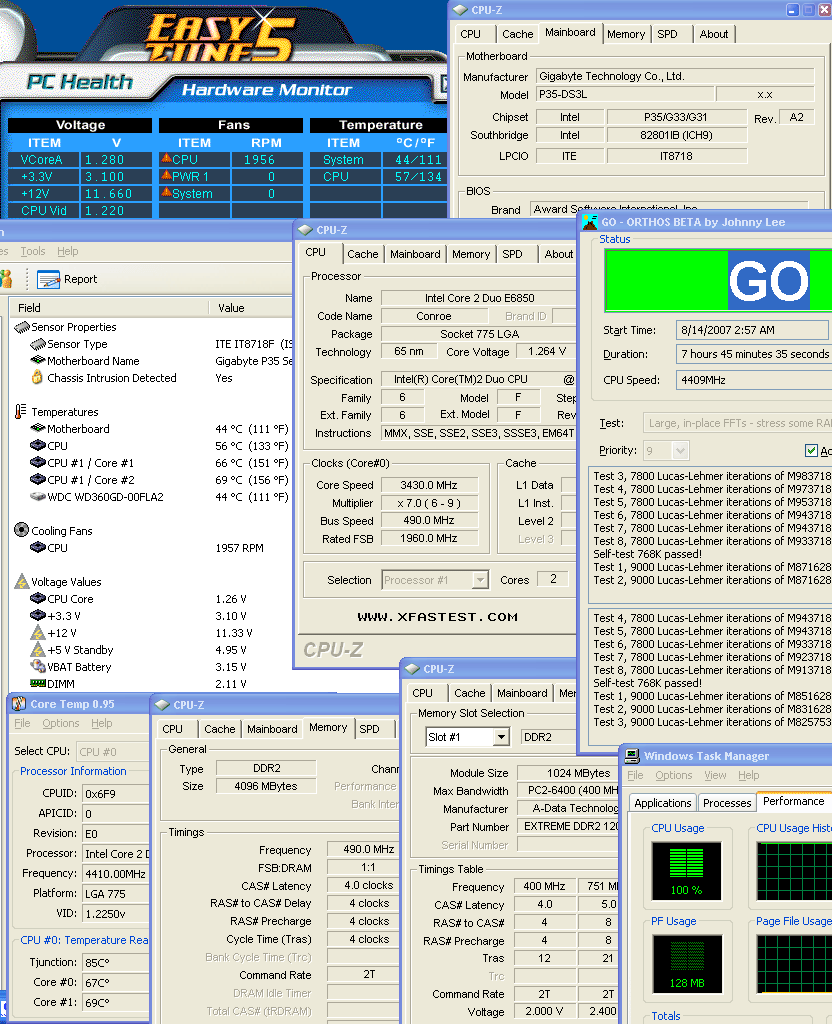Click the Windows Task Manager title bar icon
Screen dimensions: 832x1024
632,756
